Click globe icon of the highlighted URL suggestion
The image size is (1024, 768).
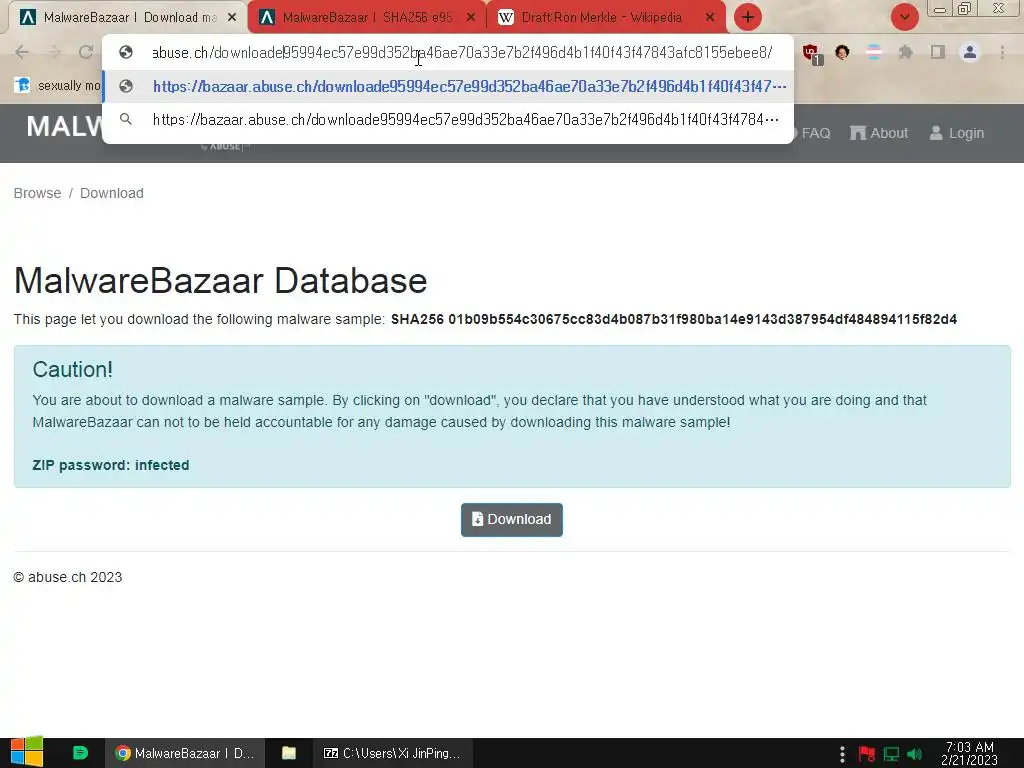[x=126, y=86]
